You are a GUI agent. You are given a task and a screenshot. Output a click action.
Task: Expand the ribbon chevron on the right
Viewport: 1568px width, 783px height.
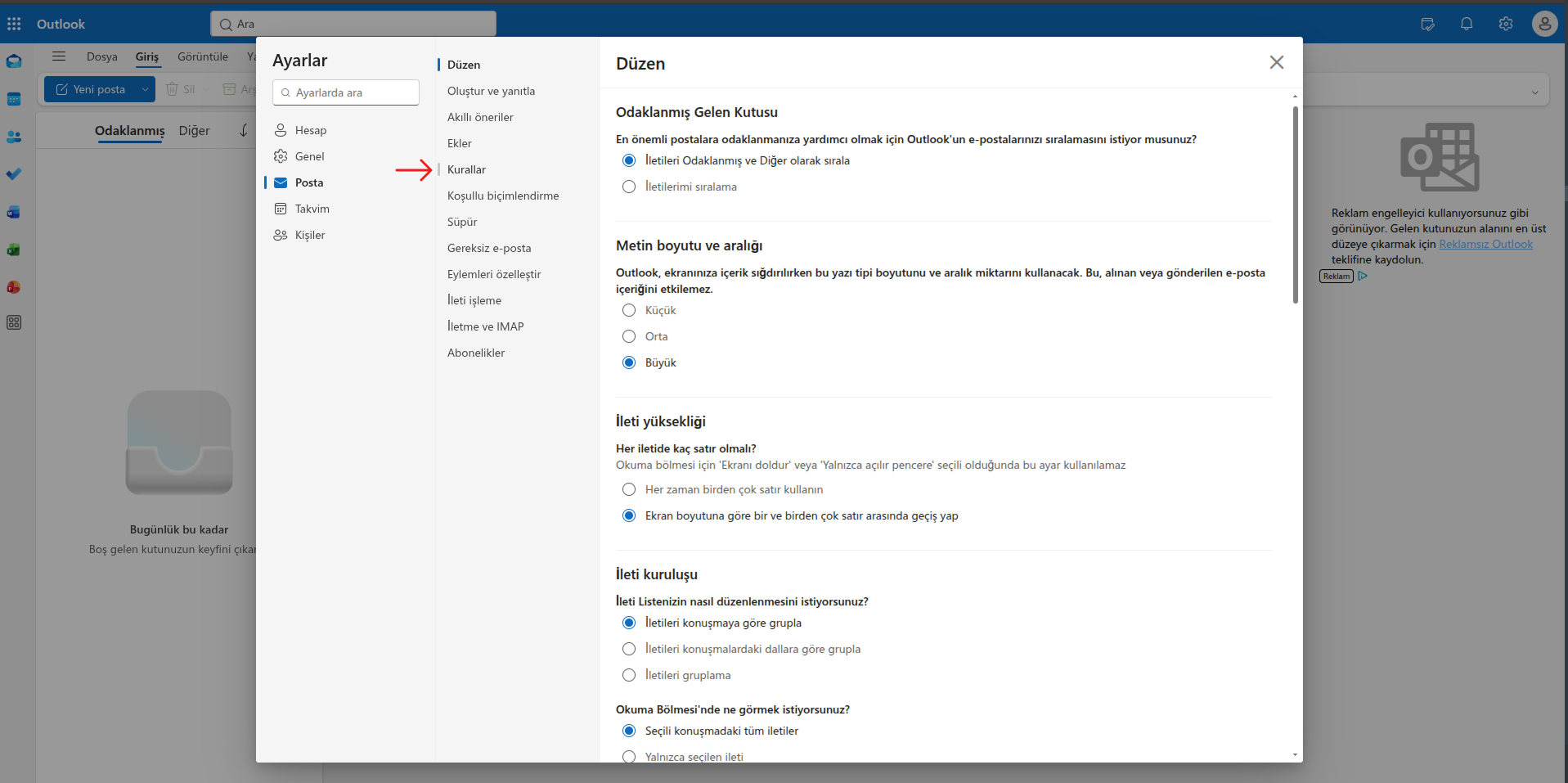(x=1534, y=92)
